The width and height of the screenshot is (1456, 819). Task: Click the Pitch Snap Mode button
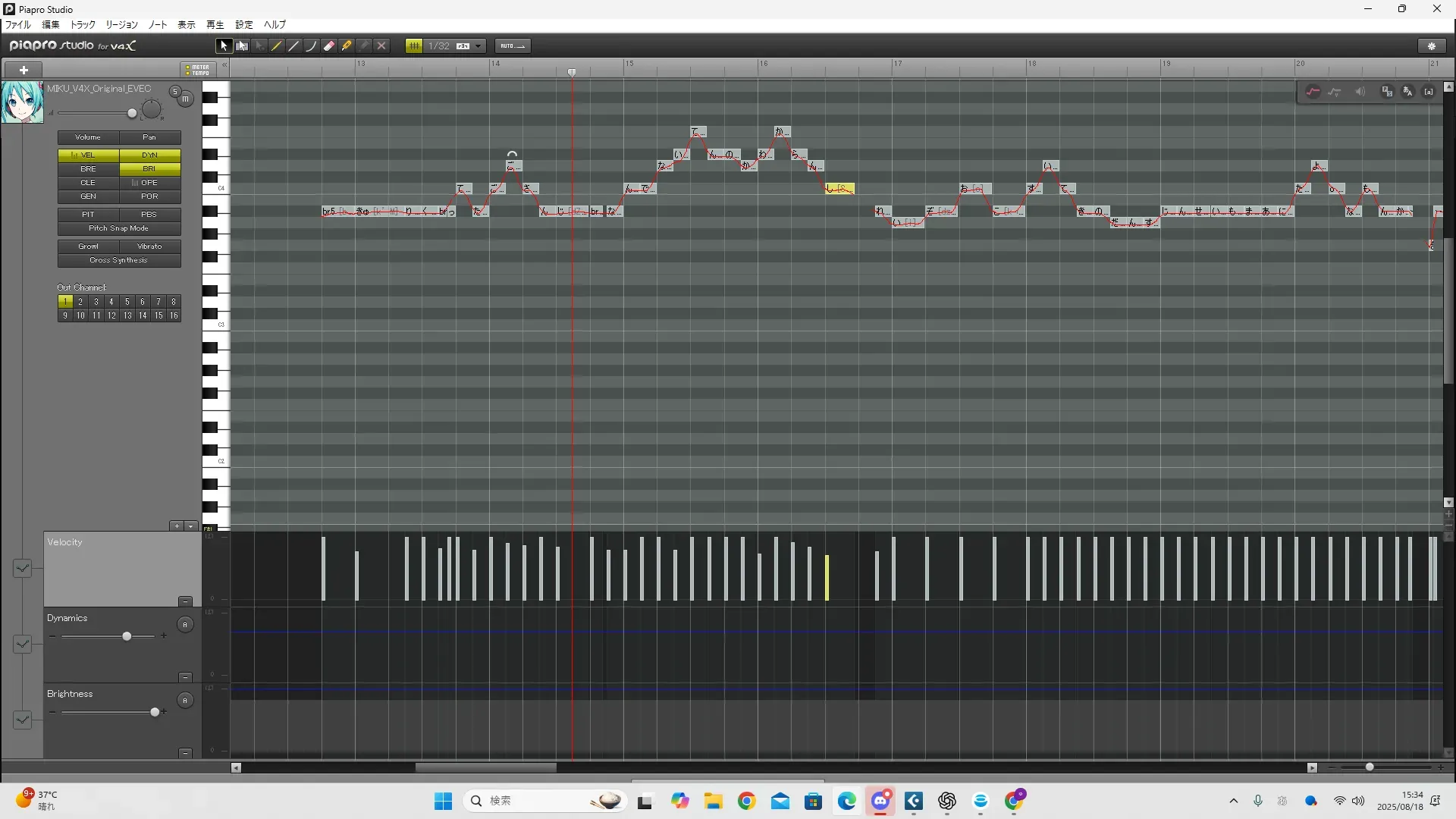[x=118, y=228]
